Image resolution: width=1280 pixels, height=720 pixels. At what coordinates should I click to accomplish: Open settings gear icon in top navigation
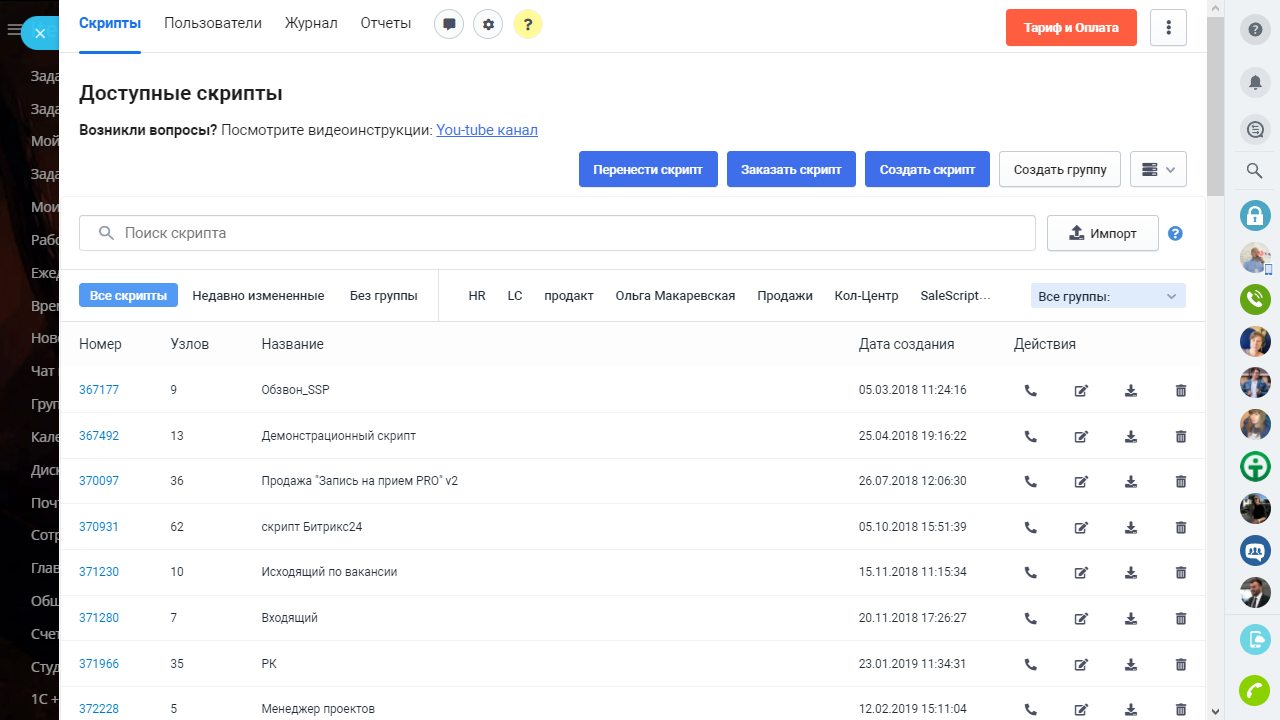pyautogui.click(x=488, y=25)
